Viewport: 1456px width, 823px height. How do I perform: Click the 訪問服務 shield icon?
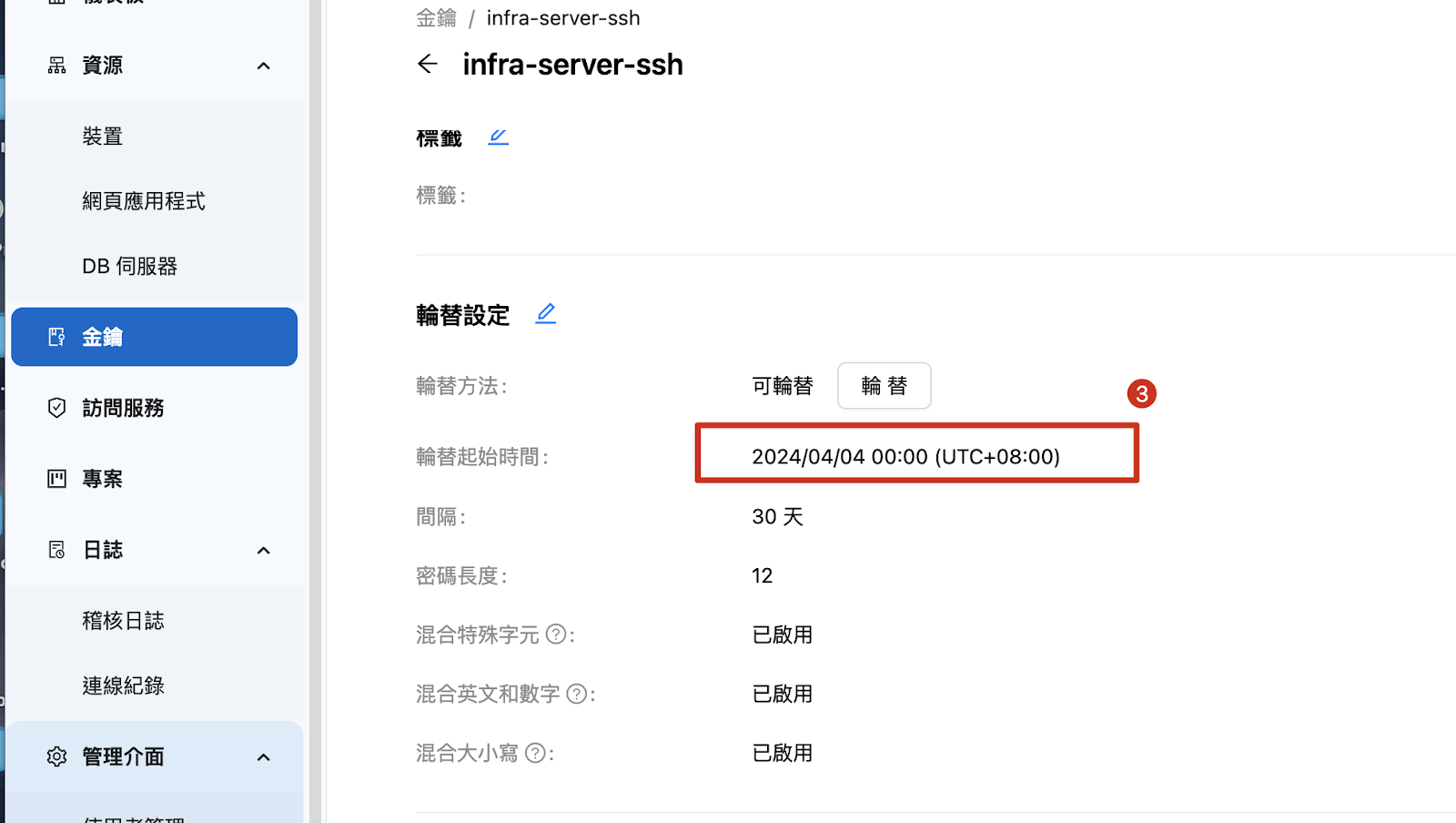56,408
